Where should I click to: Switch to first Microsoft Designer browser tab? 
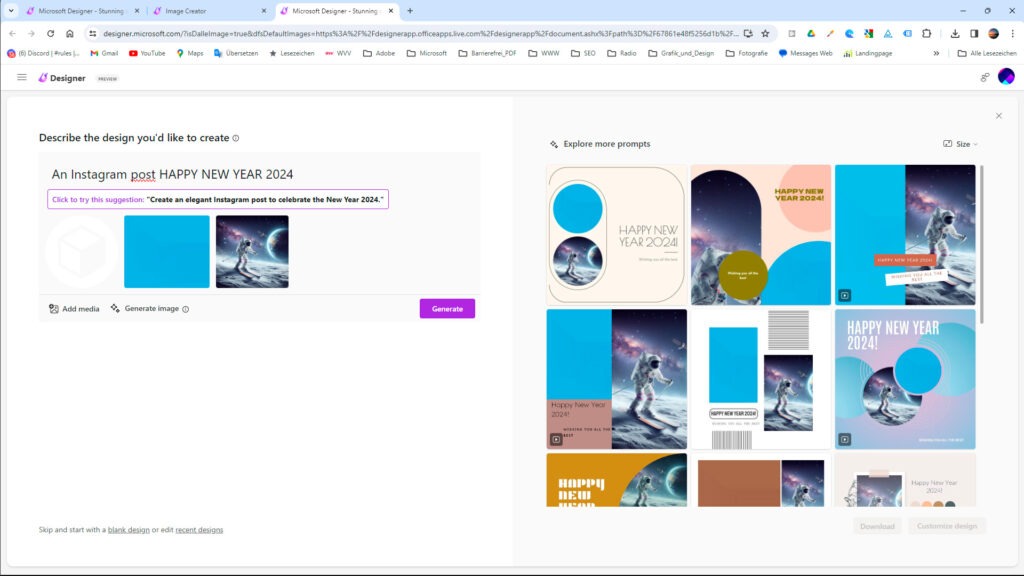pos(82,11)
